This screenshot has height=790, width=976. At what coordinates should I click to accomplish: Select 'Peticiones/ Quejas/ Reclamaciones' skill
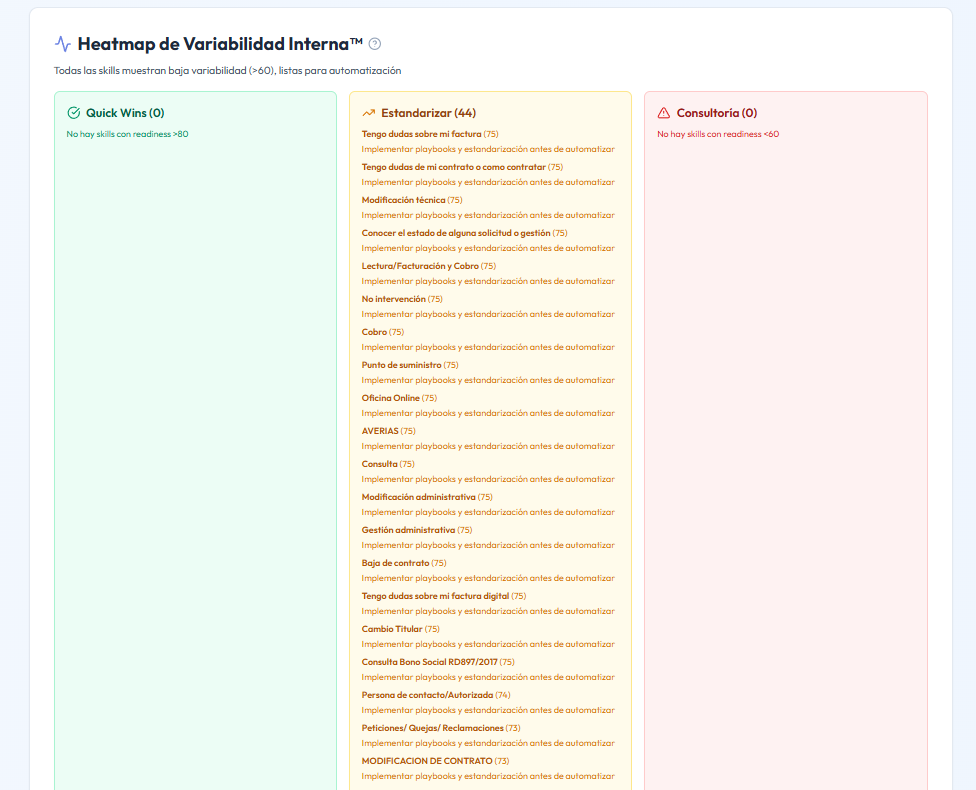click(432, 728)
